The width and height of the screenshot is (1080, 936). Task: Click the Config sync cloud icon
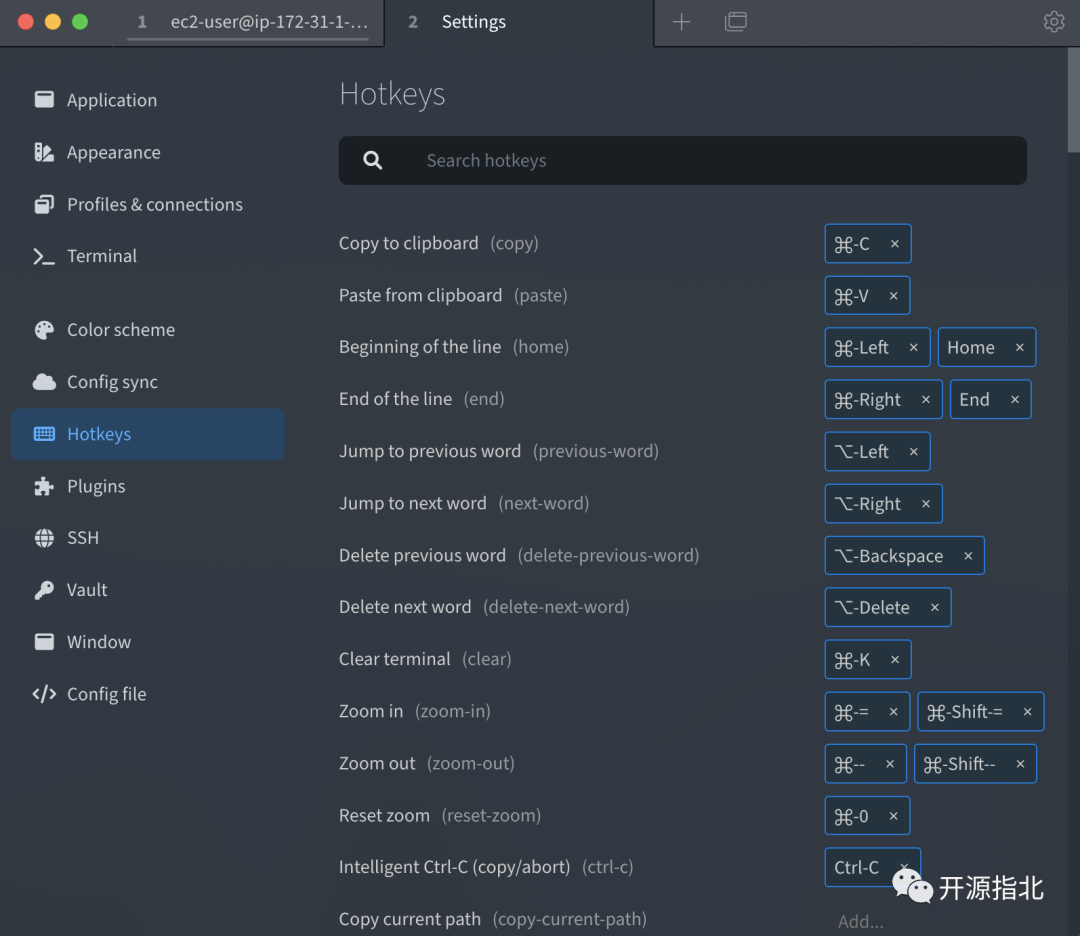coord(44,382)
